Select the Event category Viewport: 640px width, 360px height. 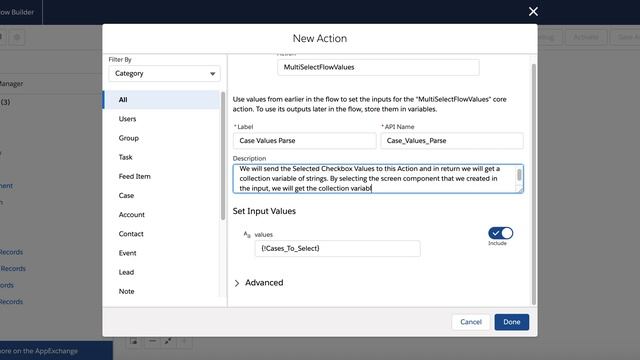(x=161, y=253)
